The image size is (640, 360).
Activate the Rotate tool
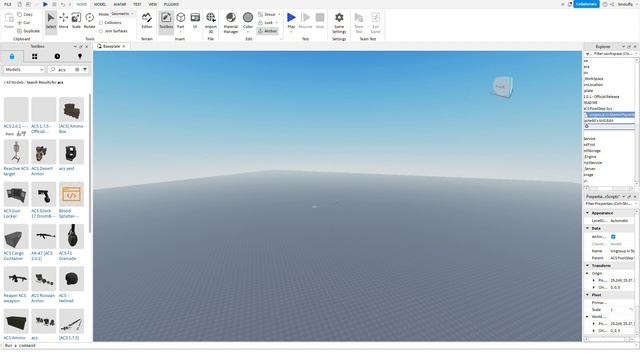click(89, 20)
